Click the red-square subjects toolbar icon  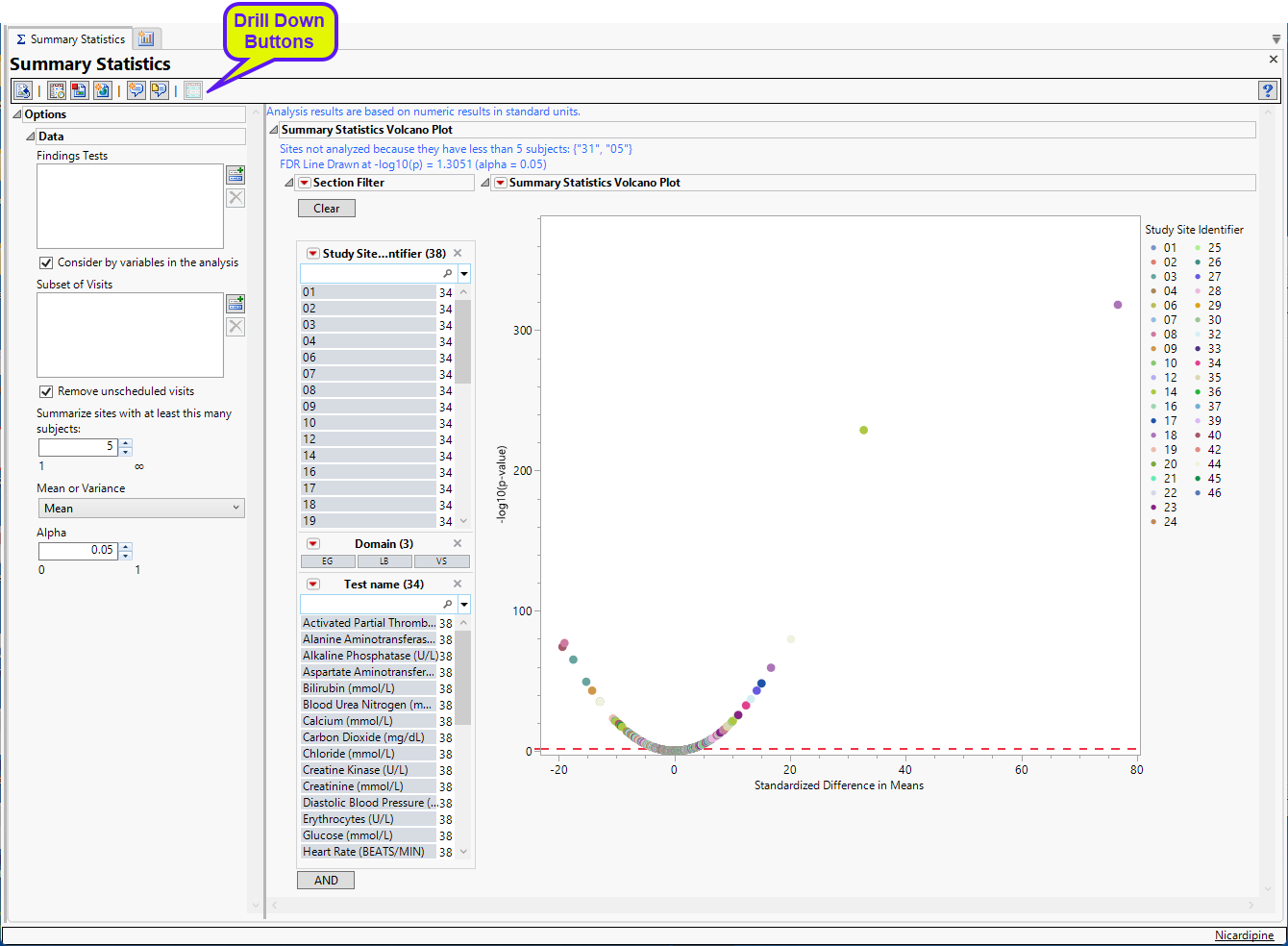tap(79, 89)
